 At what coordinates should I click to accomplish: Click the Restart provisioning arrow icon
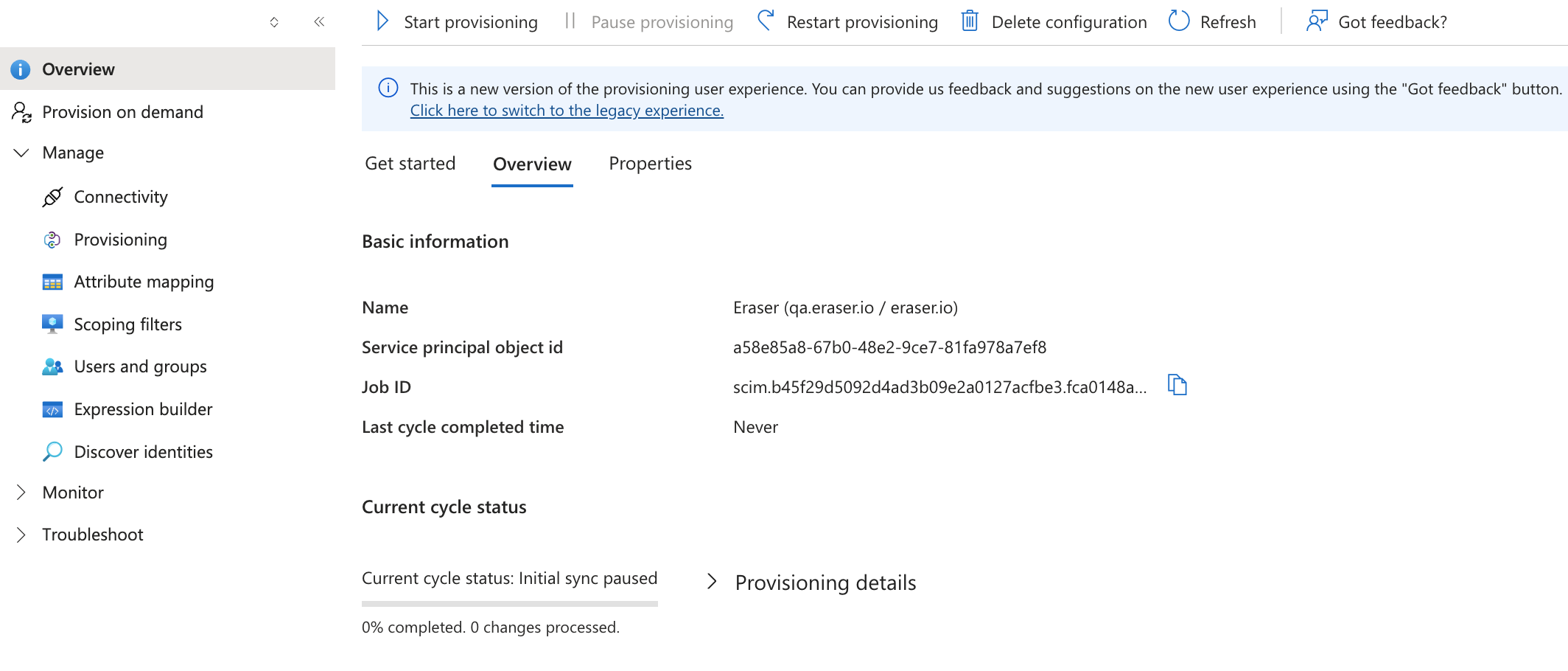point(766,21)
